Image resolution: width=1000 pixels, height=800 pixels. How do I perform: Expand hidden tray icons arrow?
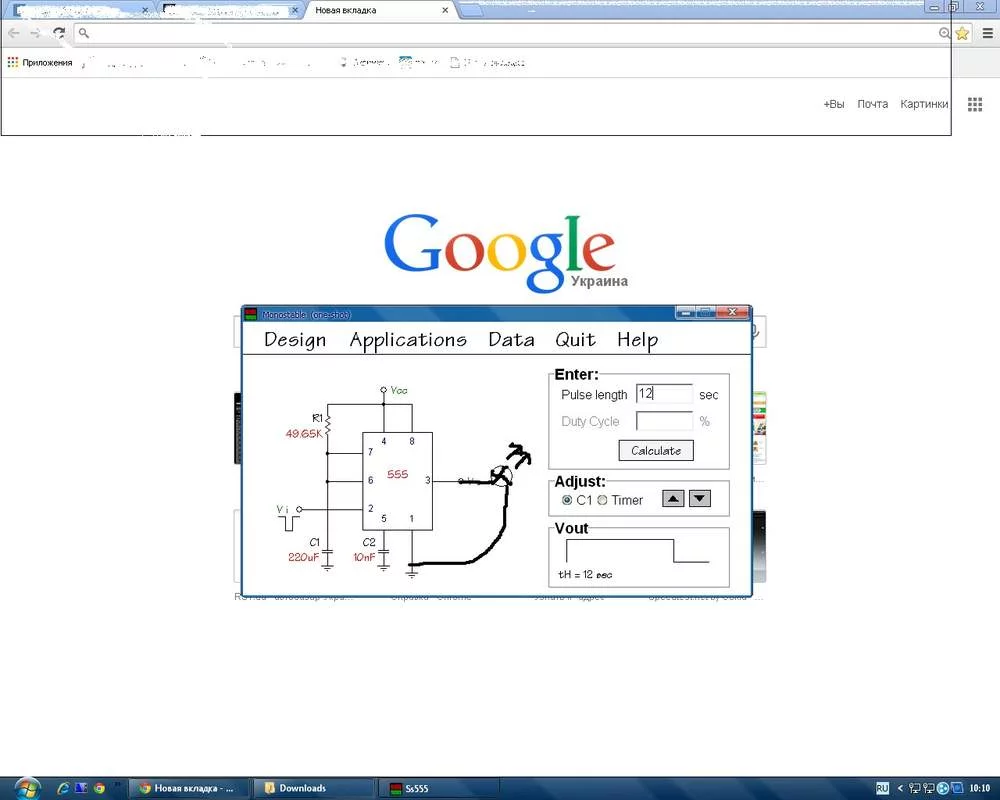900,789
